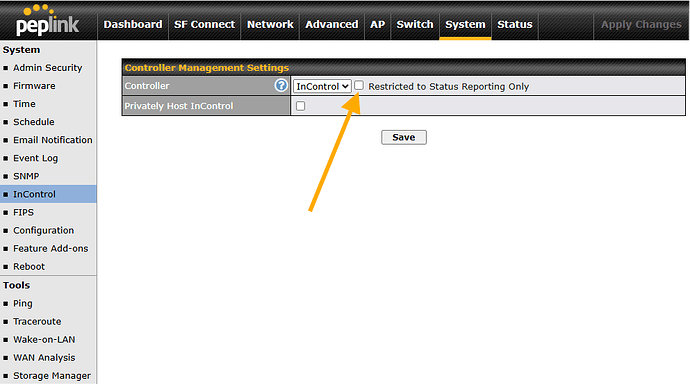
Task: Open Wake-on-LAN tool
Action: point(44,340)
